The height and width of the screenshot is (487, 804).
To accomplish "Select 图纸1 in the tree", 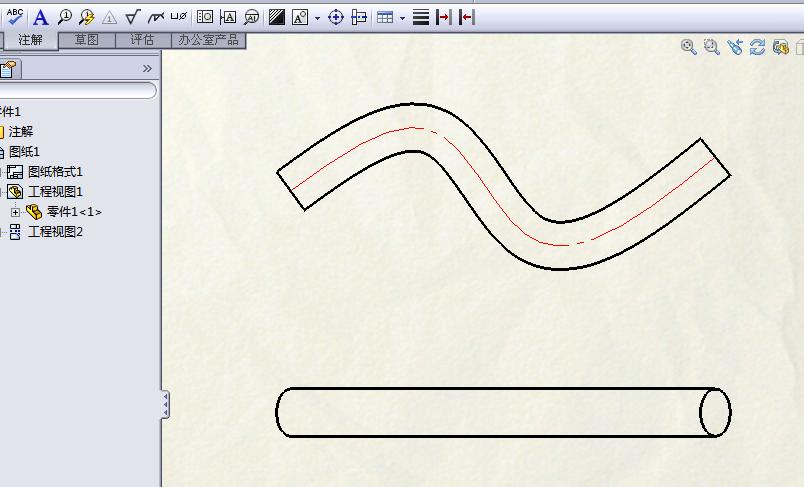I will 24,152.
